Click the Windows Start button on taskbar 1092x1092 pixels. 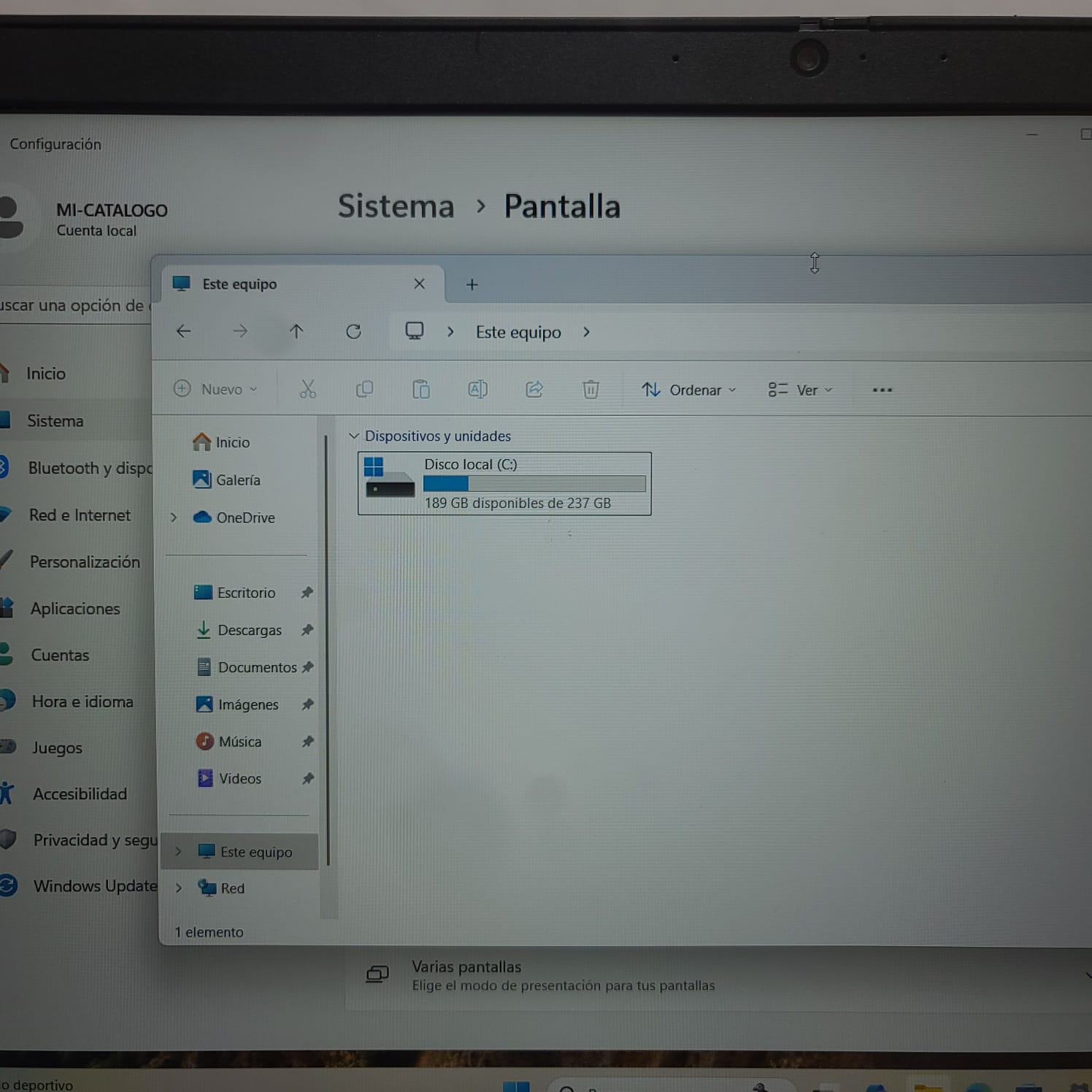tap(516, 1086)
